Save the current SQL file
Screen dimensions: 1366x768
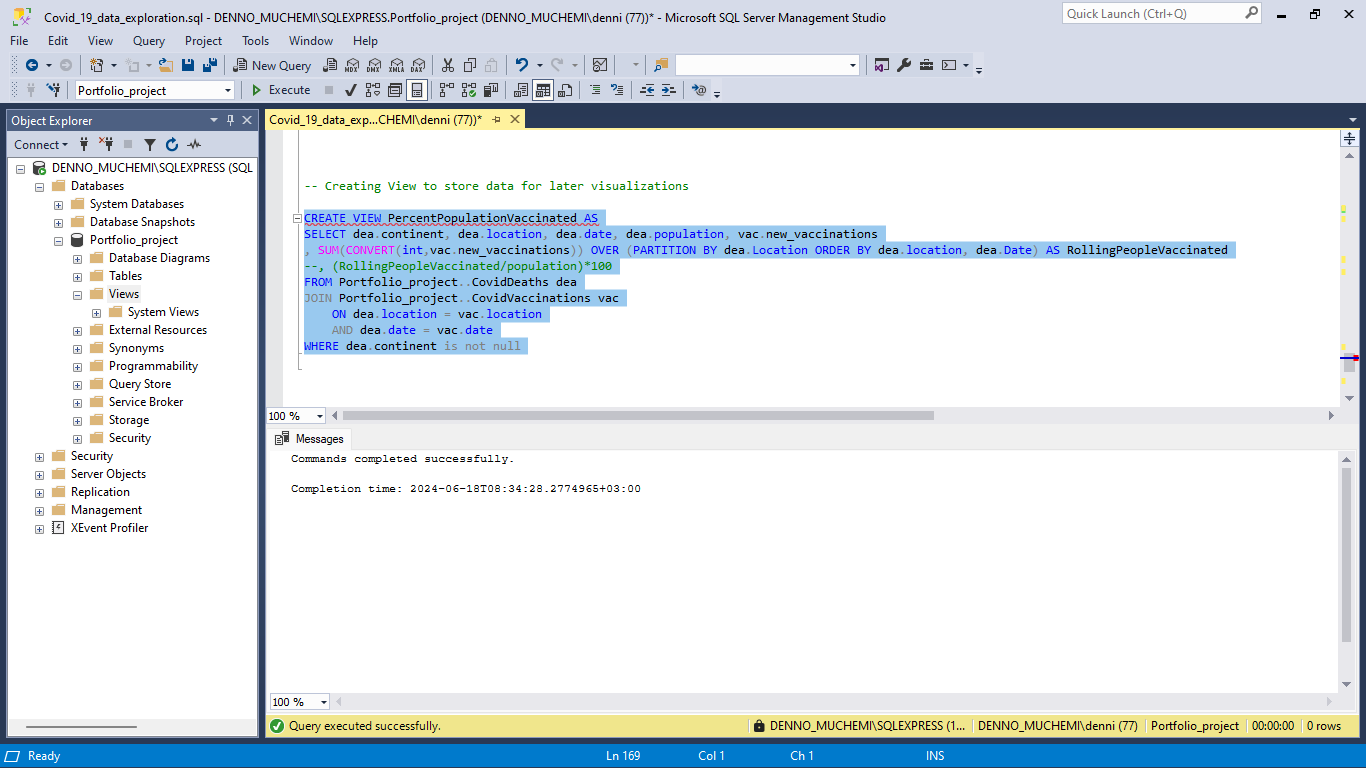(188, 65)
